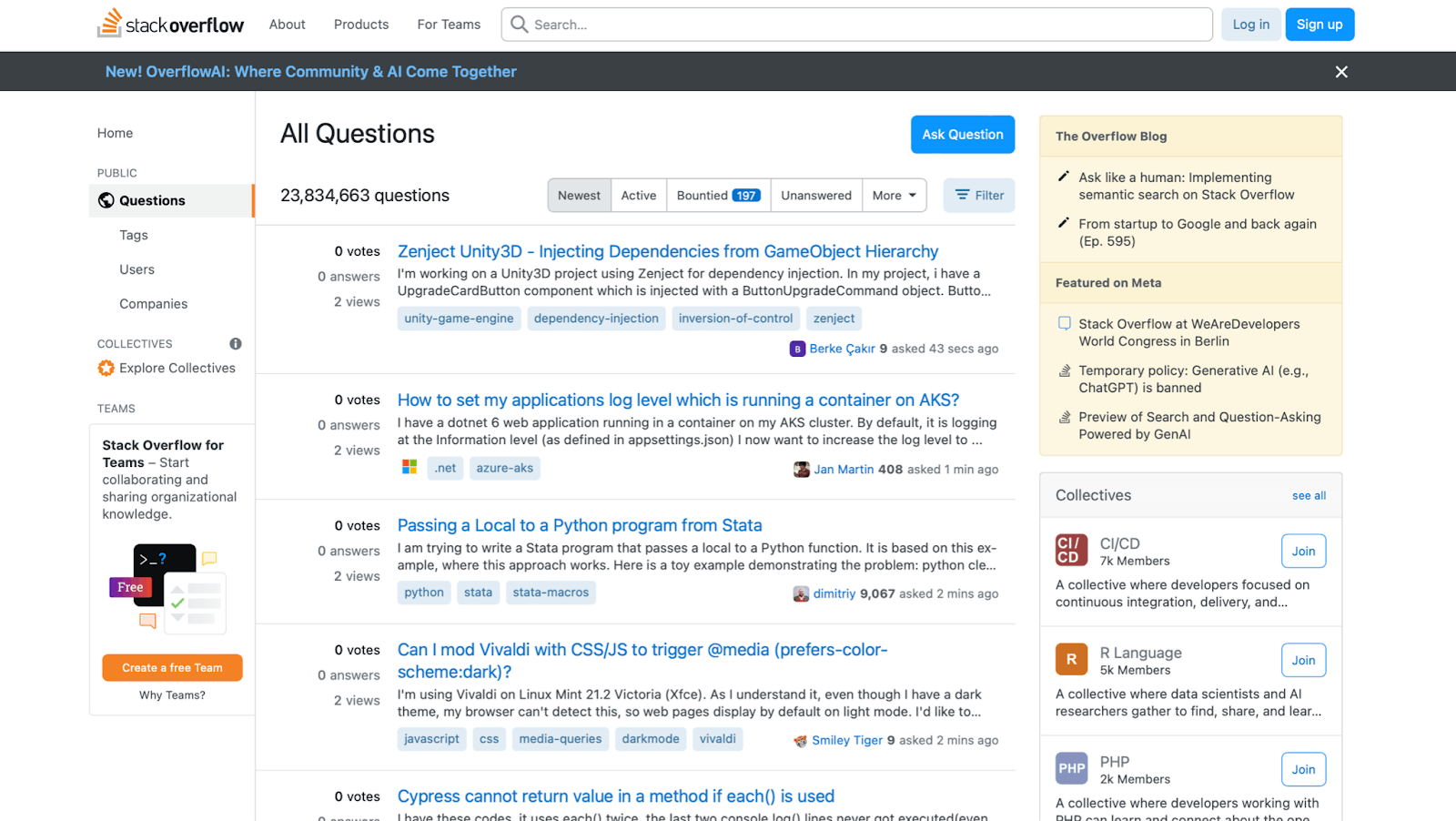Click the Questions globe icon
Viewport: 1456px width, 821px height.
click(106, 200)
